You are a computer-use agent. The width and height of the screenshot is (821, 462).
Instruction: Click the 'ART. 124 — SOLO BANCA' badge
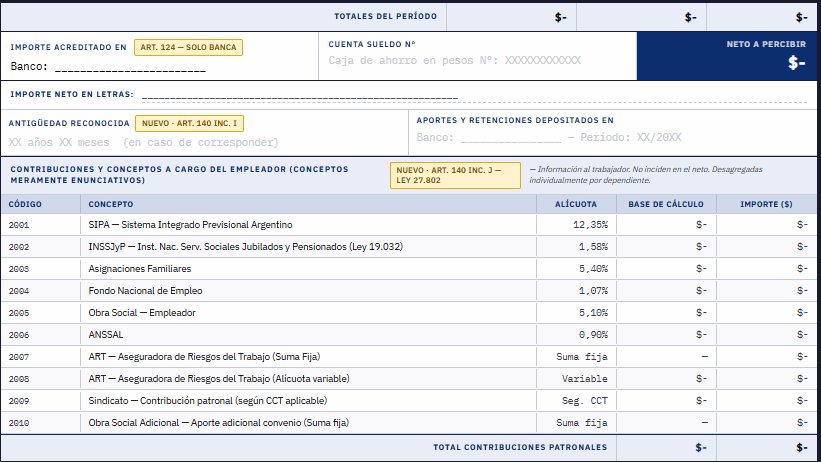188,47
